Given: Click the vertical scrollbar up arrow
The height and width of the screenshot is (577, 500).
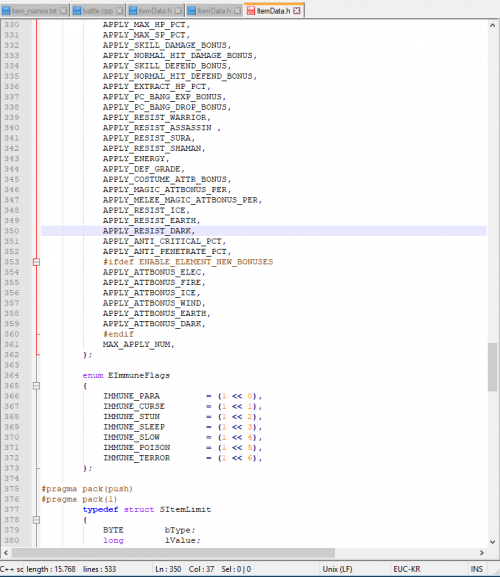Looking at the screenshot, I should [492, 25].
